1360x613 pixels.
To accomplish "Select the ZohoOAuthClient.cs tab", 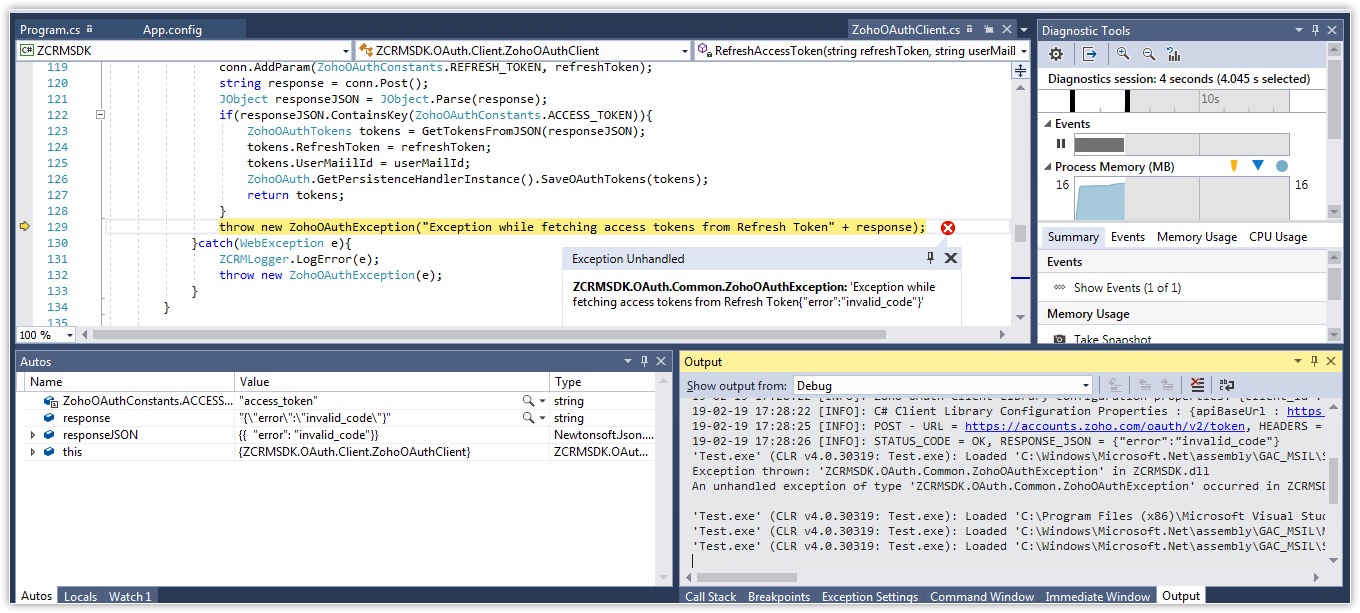I will 905,30.
